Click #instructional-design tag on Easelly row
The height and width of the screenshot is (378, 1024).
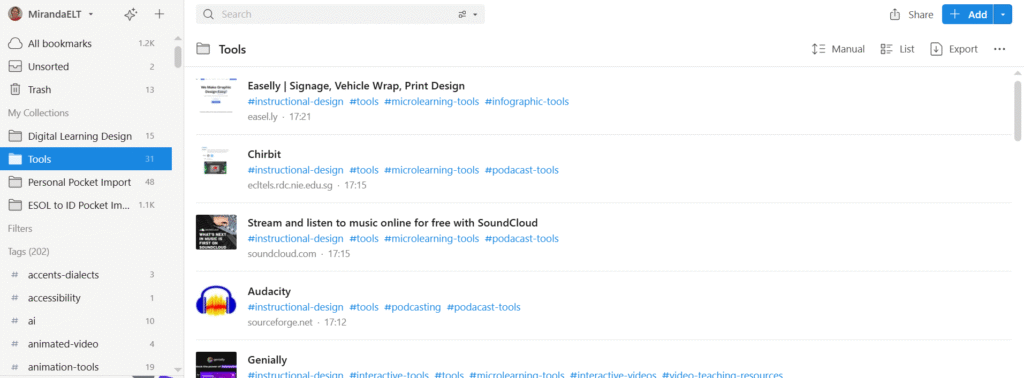[x=295, y=102]
